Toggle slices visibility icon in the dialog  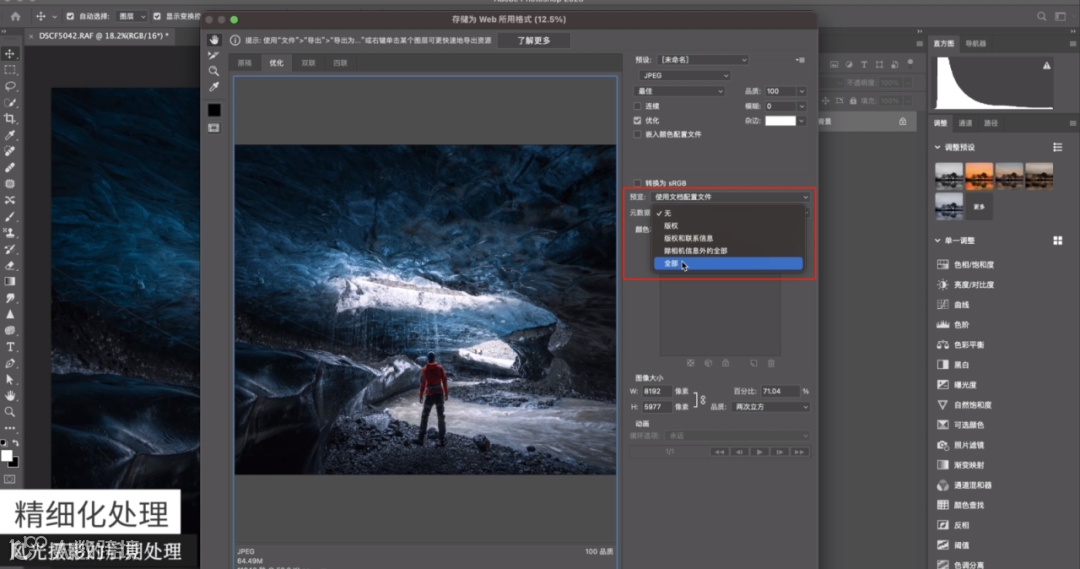(214, 128)
